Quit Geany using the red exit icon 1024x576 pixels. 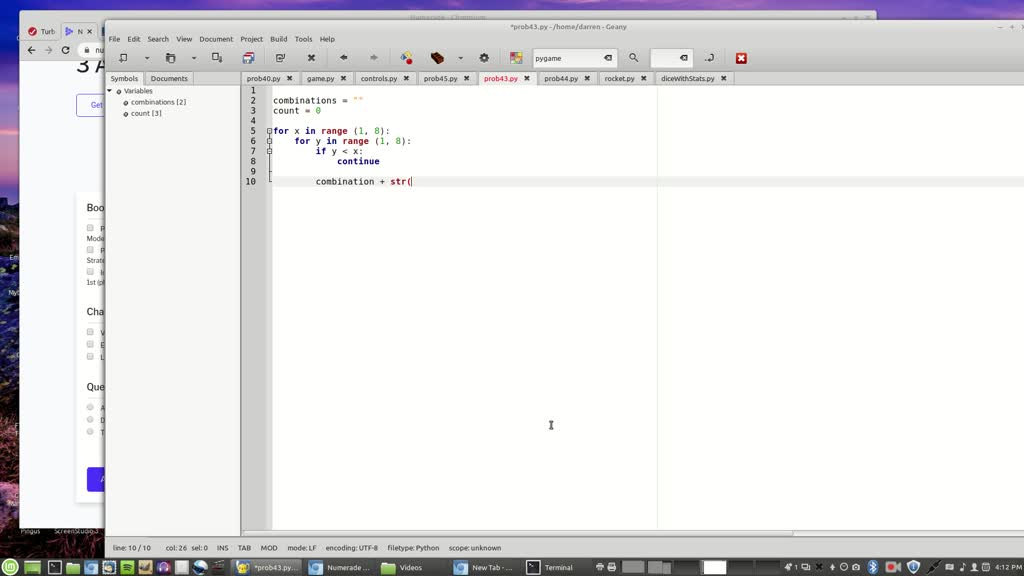tap(740, 57)
